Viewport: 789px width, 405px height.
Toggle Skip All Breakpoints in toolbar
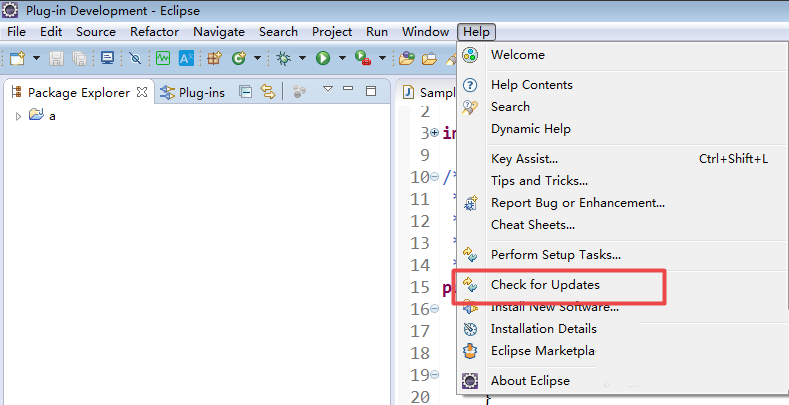pos(135,58)
